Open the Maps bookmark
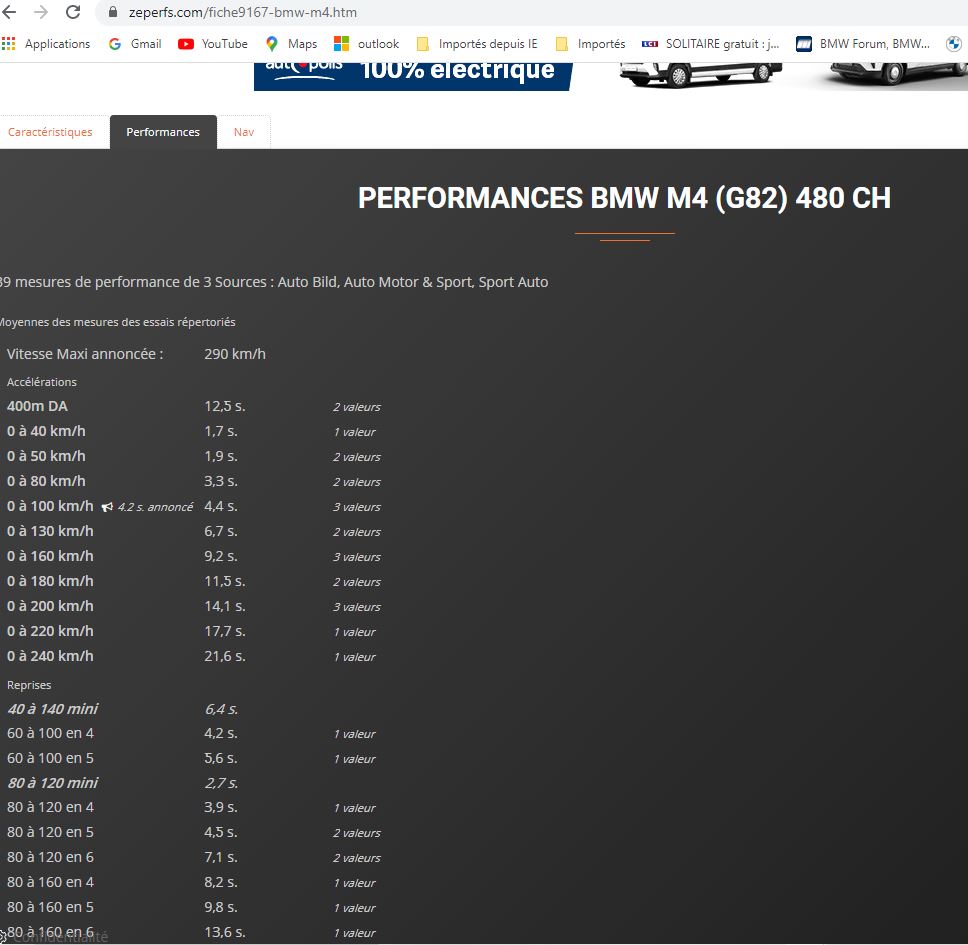 point(291,44)
